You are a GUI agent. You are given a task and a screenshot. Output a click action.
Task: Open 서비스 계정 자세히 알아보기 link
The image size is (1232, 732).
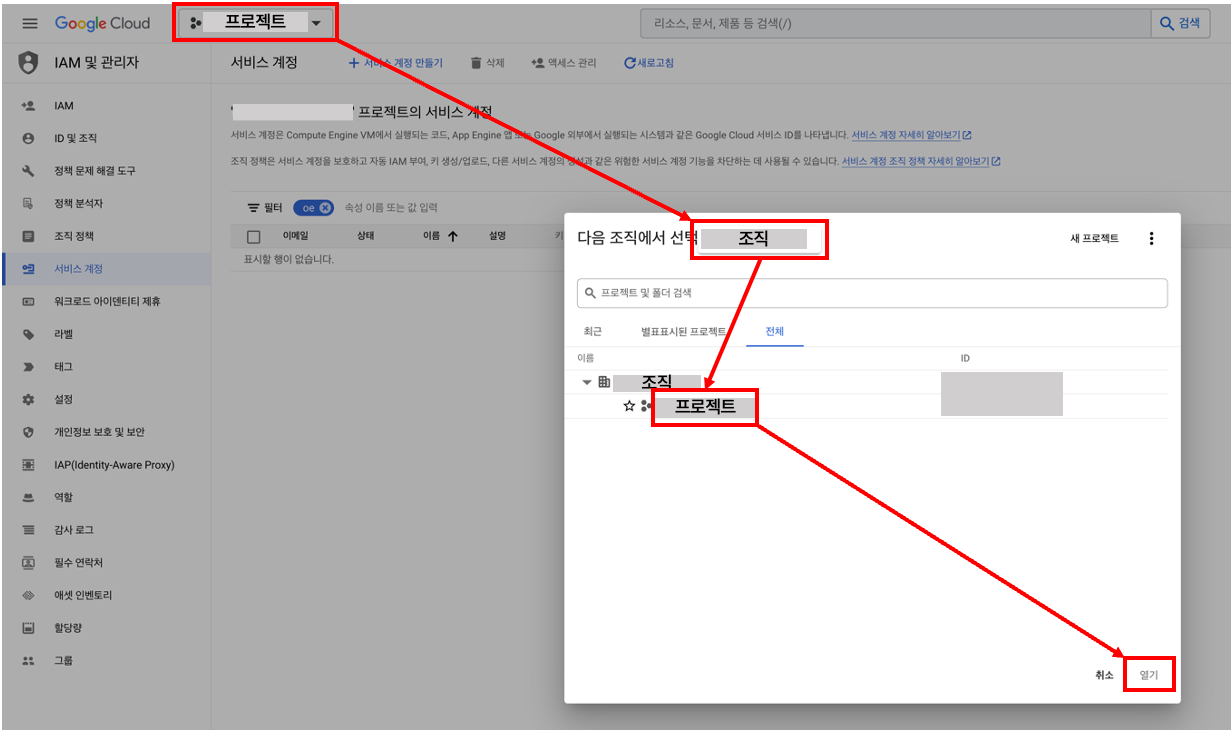pyautogui.click(x=906, y=135)
